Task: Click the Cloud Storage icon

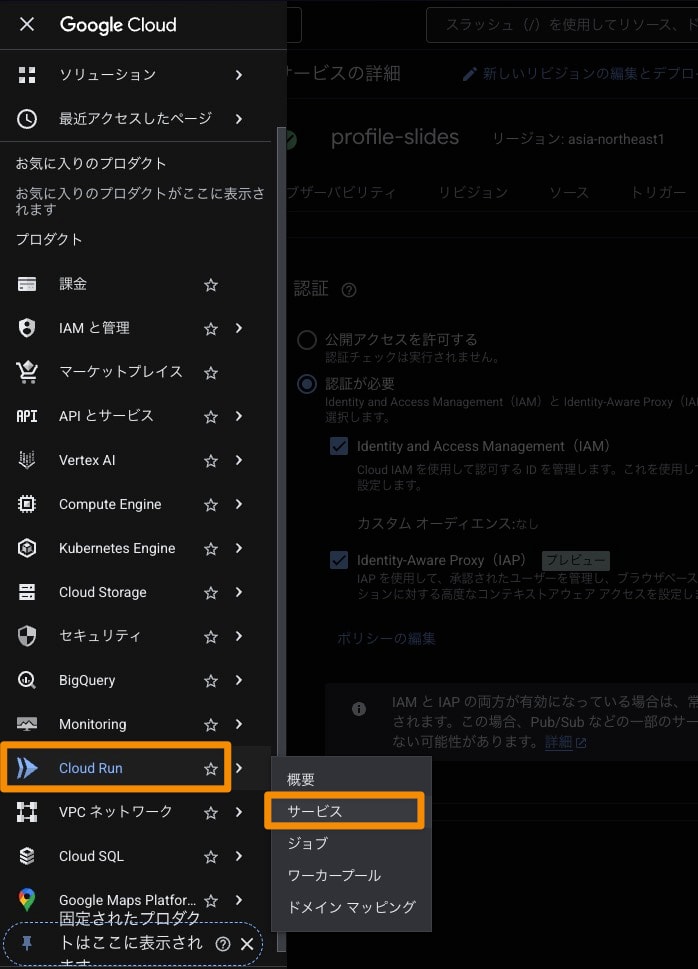Action: click(27, 592)
